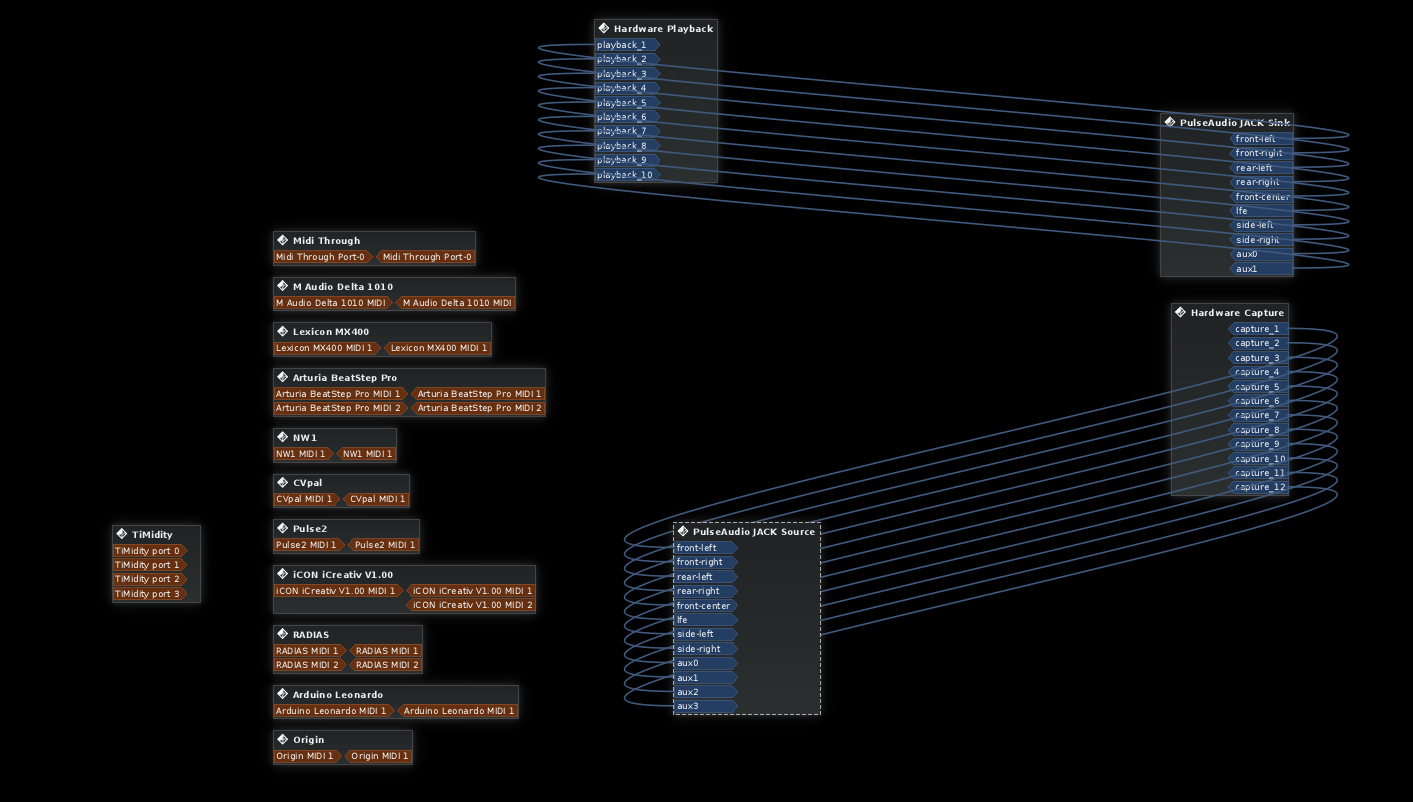Select lfe port on PulseAudio JACK Sink
Screen dimensions: 1413x802
(1261, 211)
